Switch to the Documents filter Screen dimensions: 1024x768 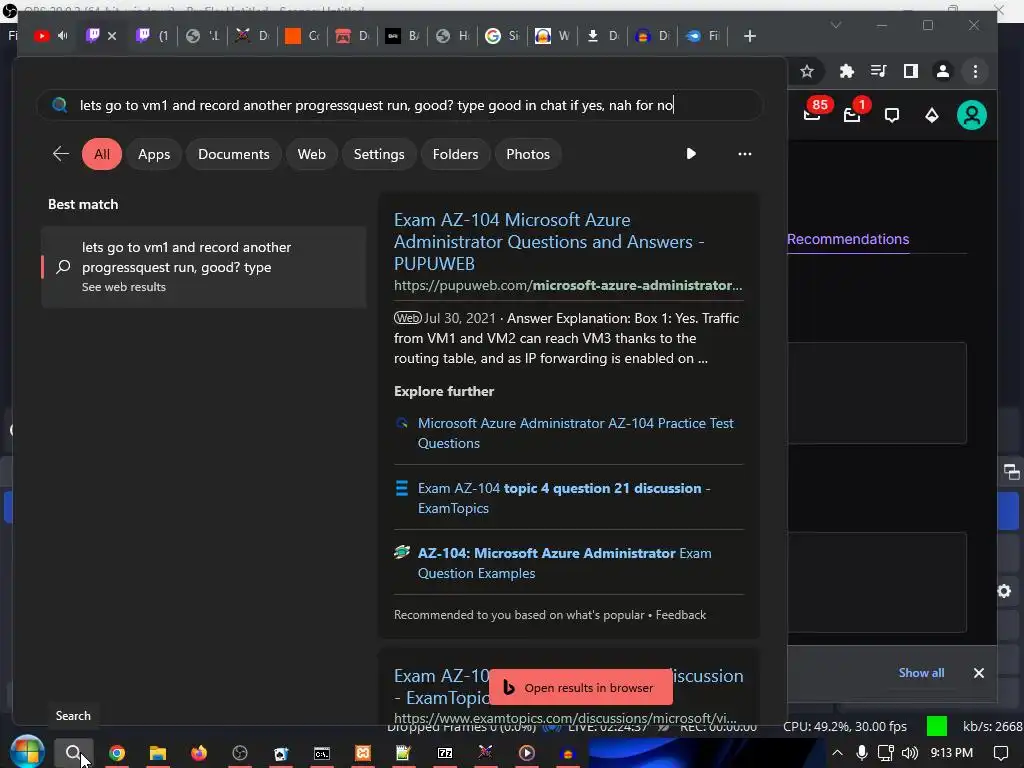pos(234,154)
